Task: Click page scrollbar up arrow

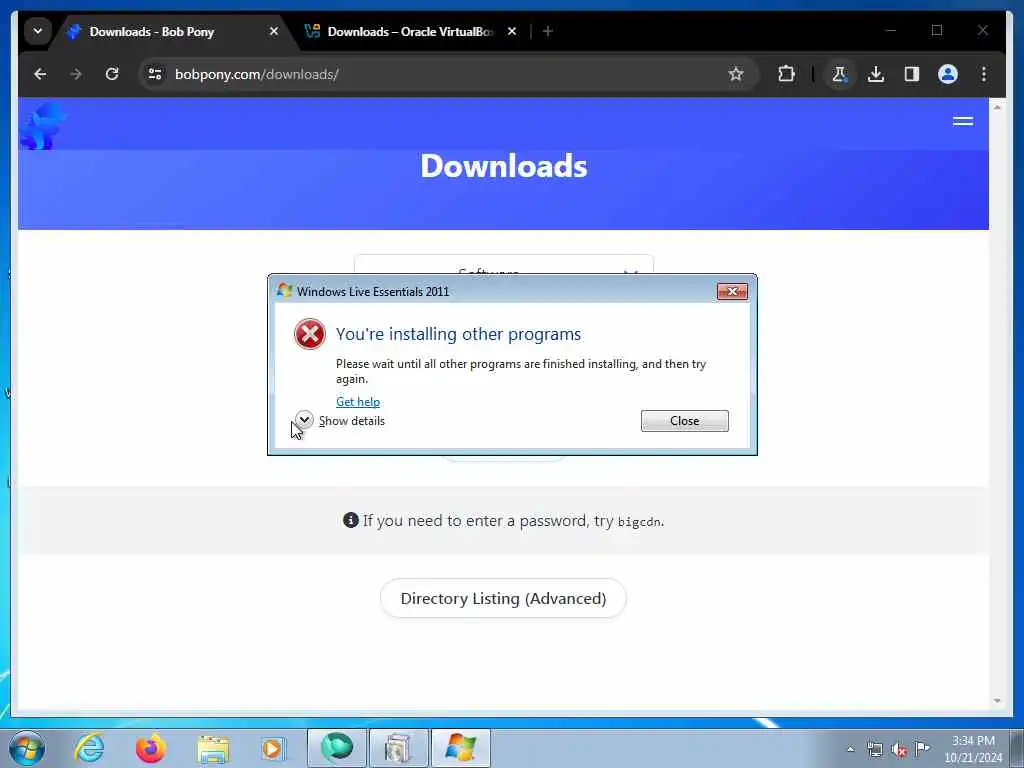Action: (x=997, y=107)
